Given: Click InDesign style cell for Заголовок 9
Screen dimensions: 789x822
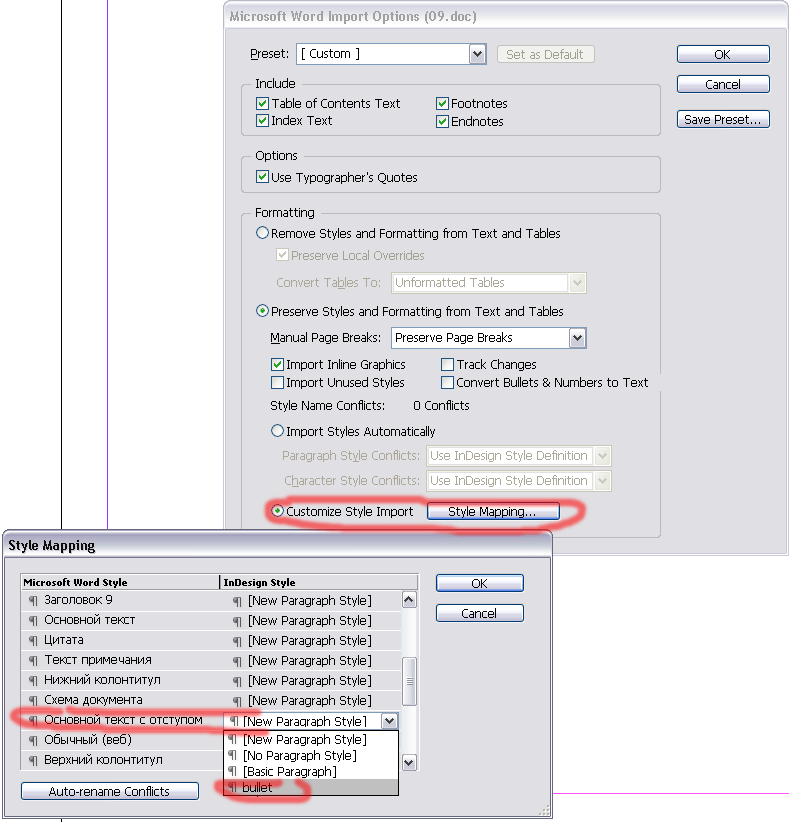Looking at the screenshot, I should point(310,600).
